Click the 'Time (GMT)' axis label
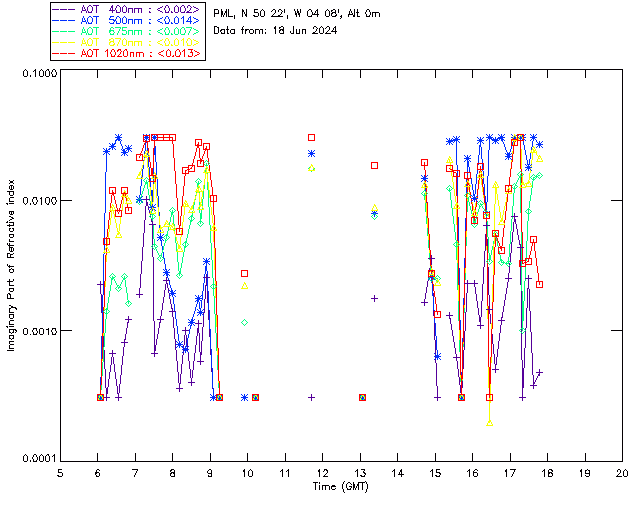Screen dimensions: 640x512 [x=341, y=487]
